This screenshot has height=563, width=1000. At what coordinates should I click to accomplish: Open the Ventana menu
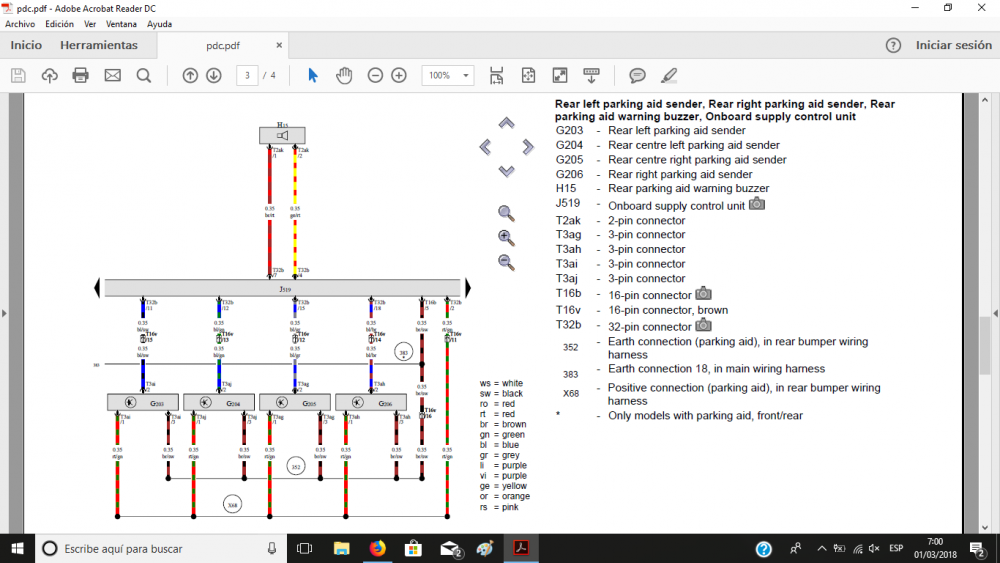click(x=121, y=24)
